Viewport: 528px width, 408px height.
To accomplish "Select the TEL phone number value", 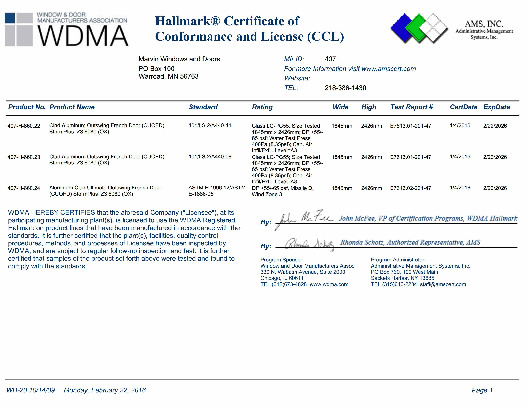I will (345, 88).
